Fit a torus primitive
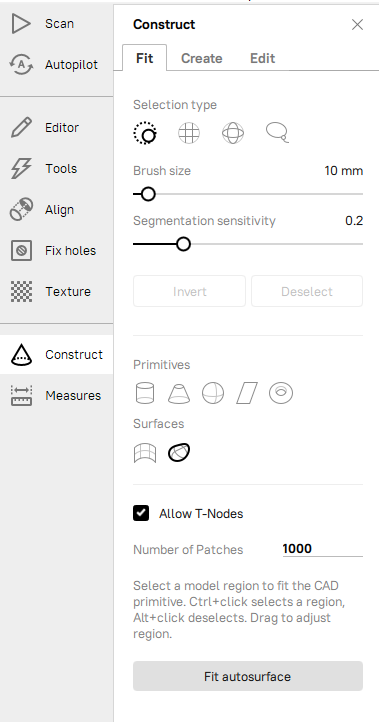 coord(281,394)
